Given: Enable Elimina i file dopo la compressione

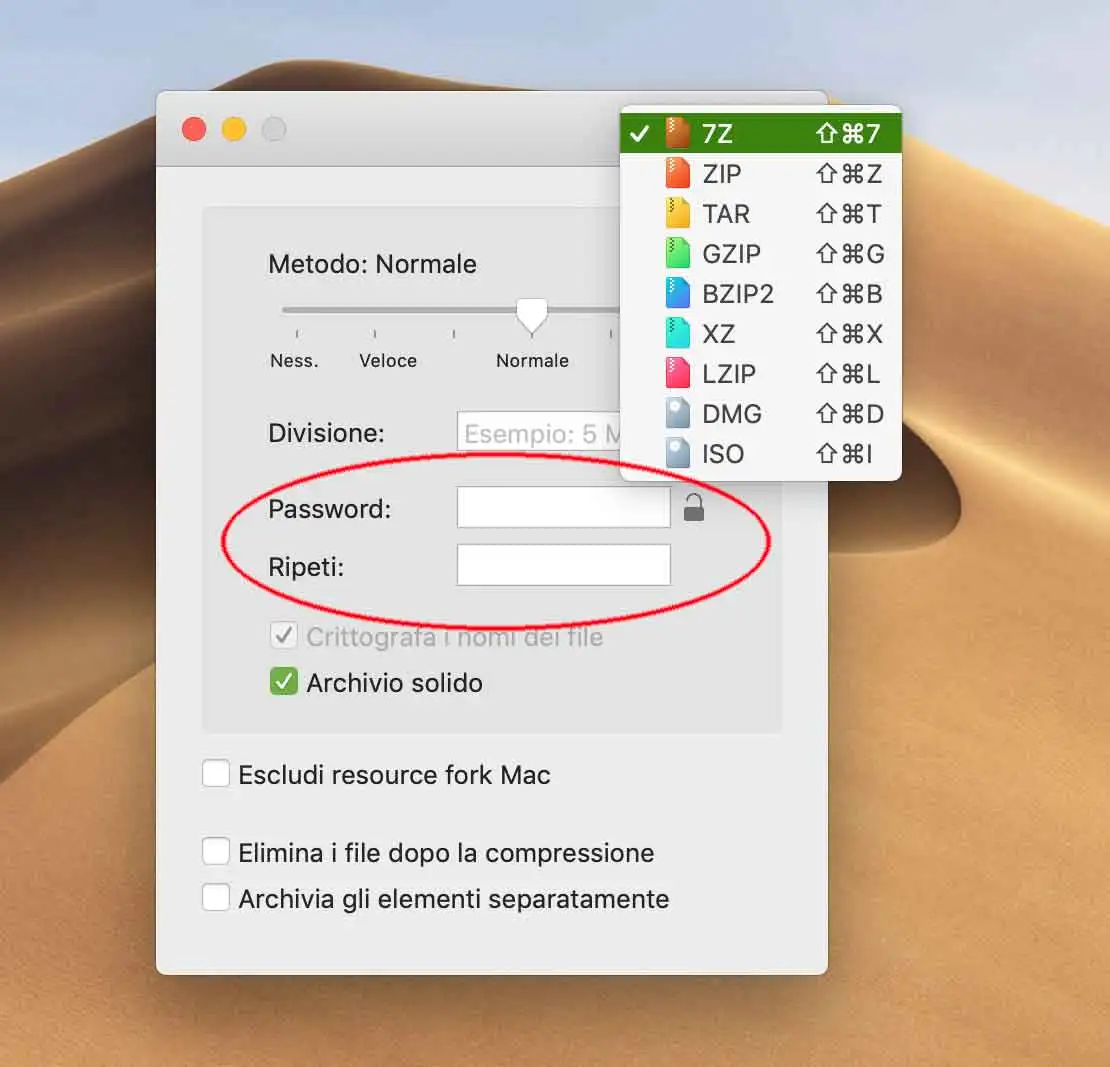Looking at the screenshot, I should (216, 850).
